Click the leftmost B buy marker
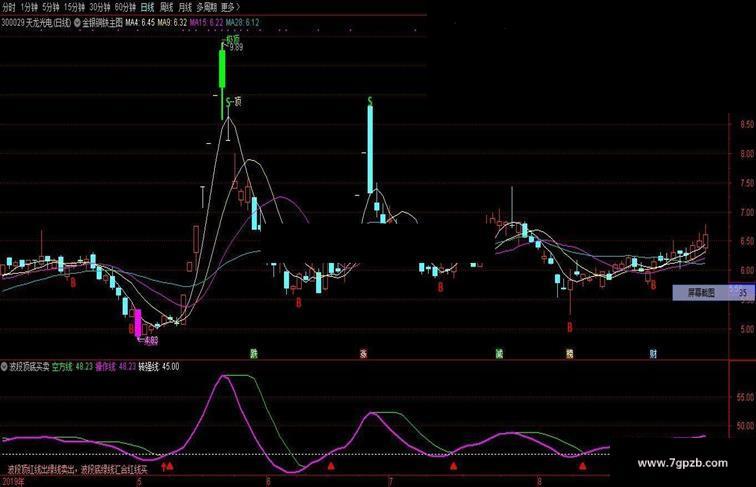The height and width of the screenshot is (487, 756). pyautogui.click(x=73, y=283)
